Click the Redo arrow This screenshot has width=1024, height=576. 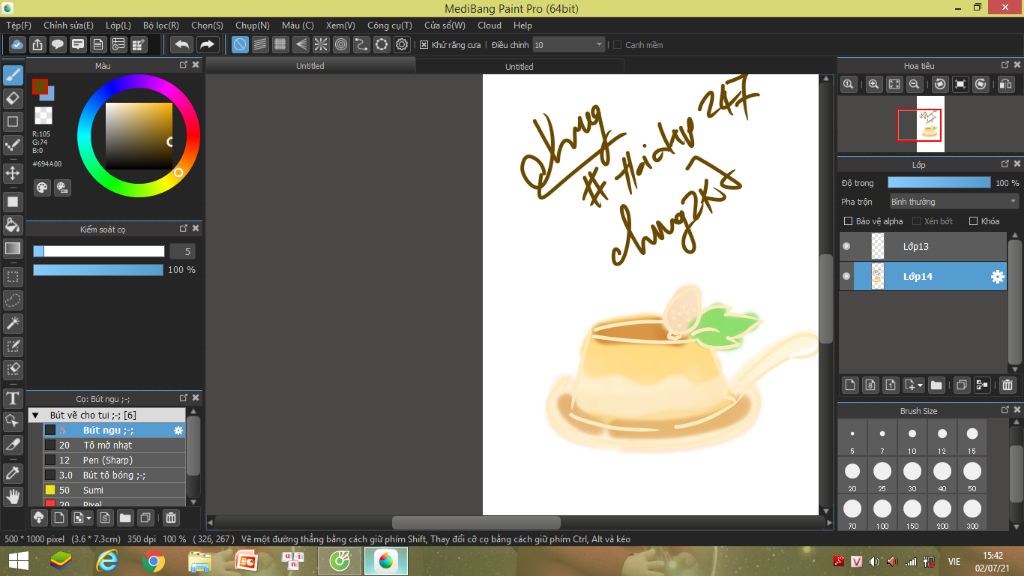[x=206, y=44]
